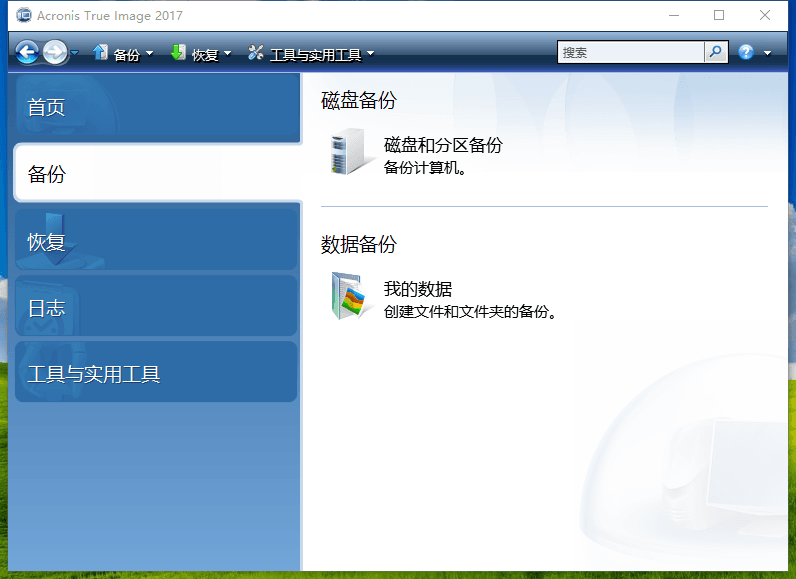Expand the 备份 toolbar dropdown arrow

tap(149, 53)
